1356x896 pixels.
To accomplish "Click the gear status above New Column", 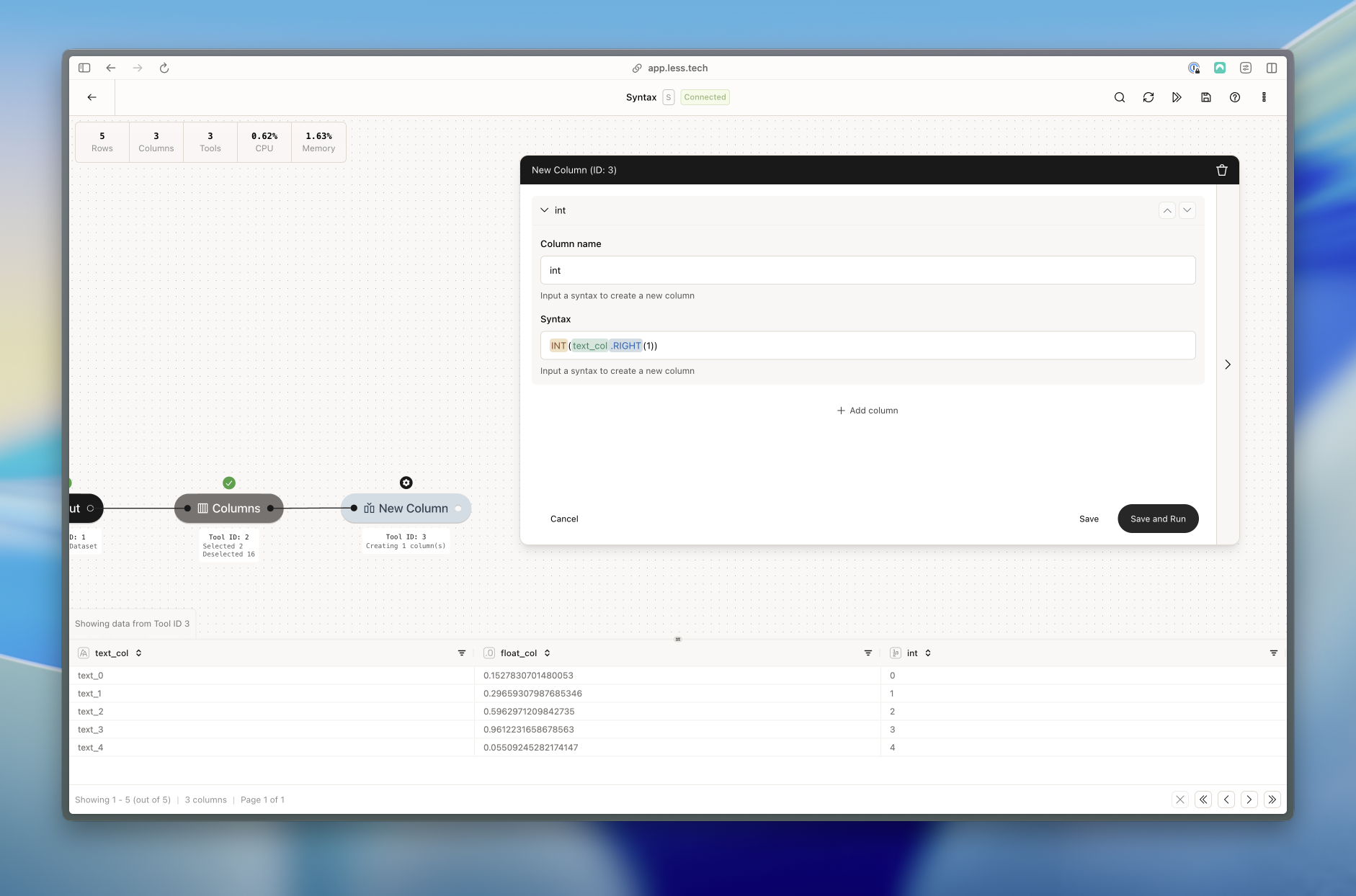I will coord(406,483).
